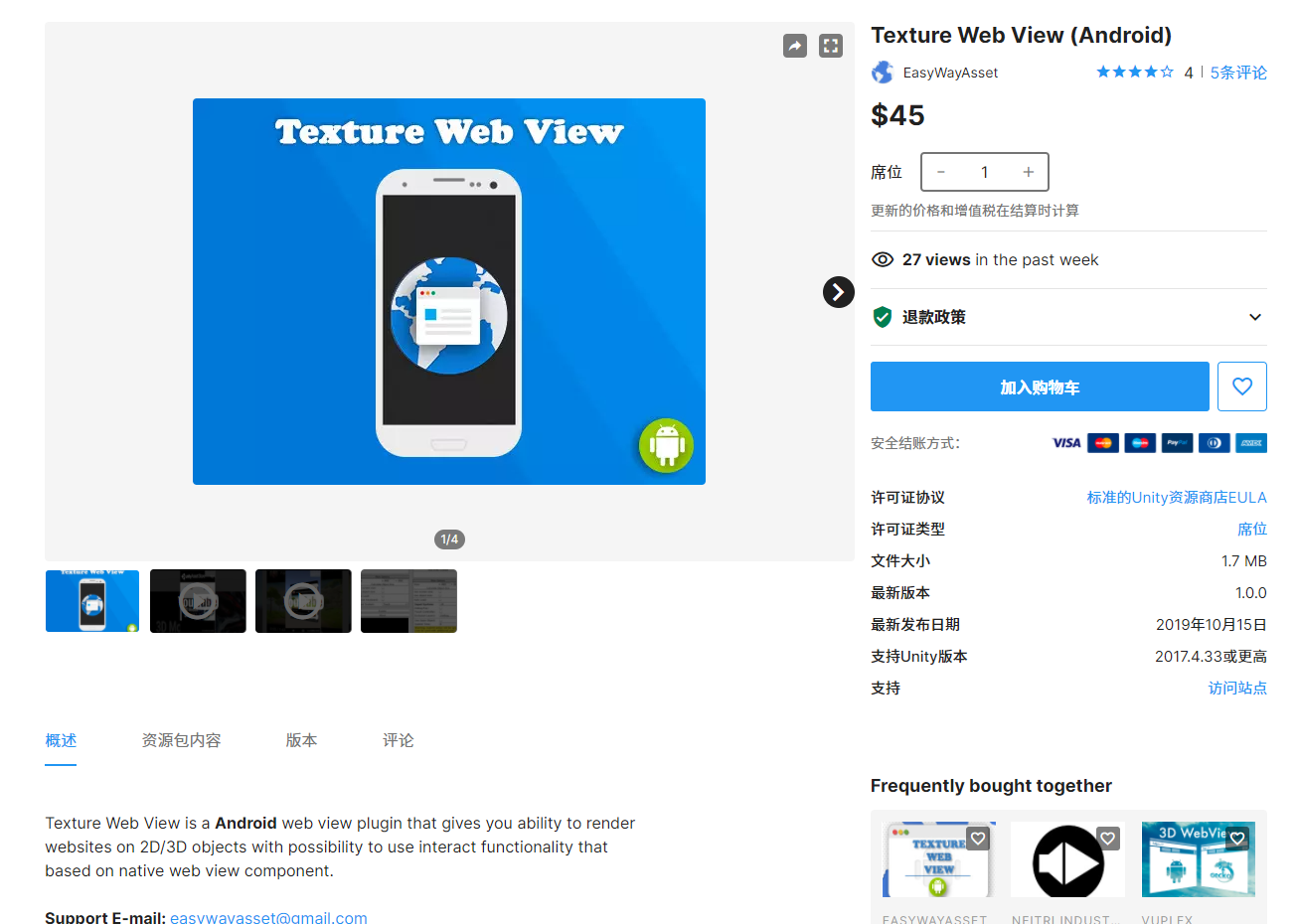Image resolution: width=1298 pixels, height=924 pixels.
Task: Open fullscreen view of preview image
Action: coord(831,46)
